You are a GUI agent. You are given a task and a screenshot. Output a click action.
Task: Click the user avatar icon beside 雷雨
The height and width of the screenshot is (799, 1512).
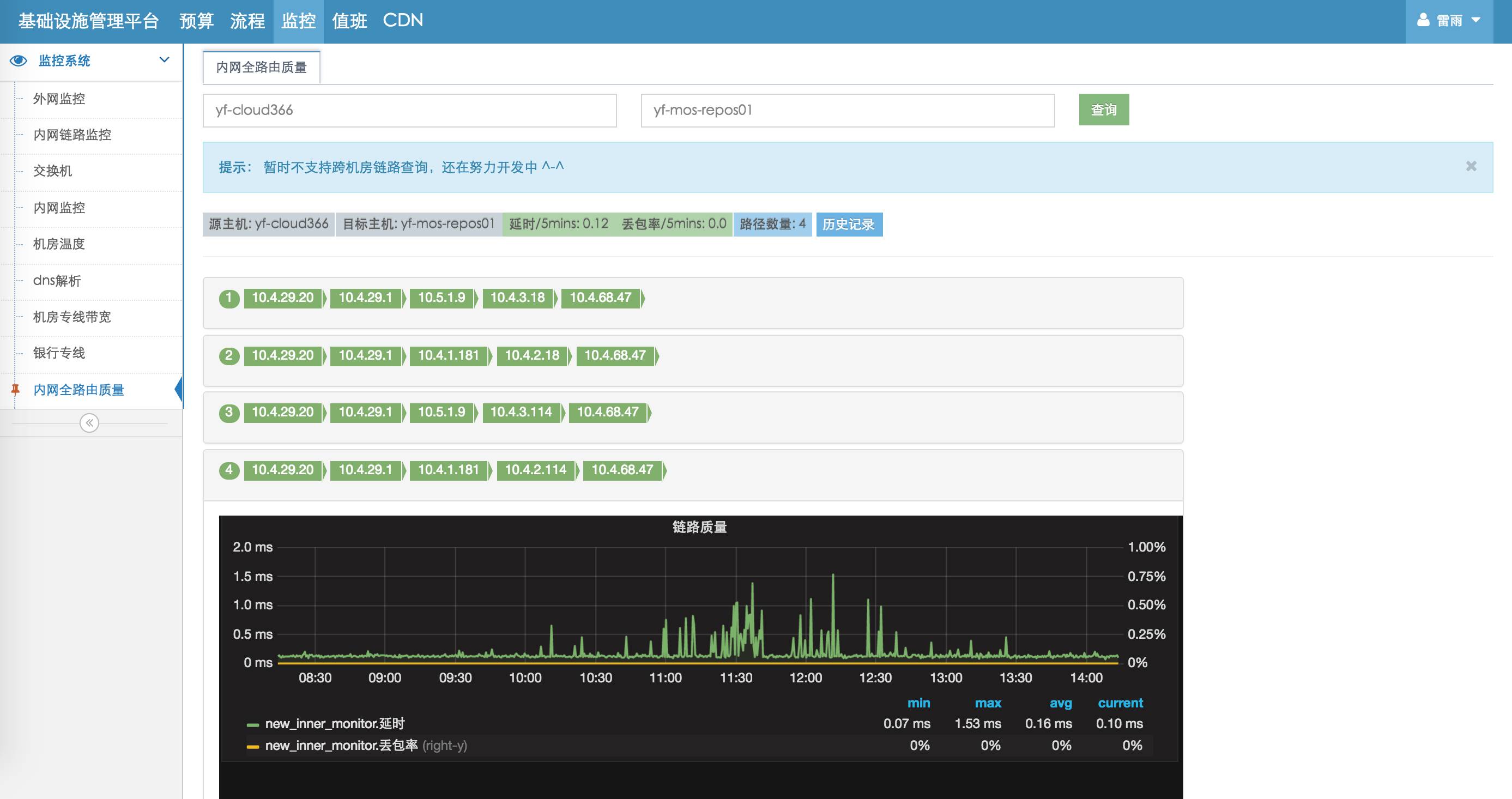(x=1423, y=21)
